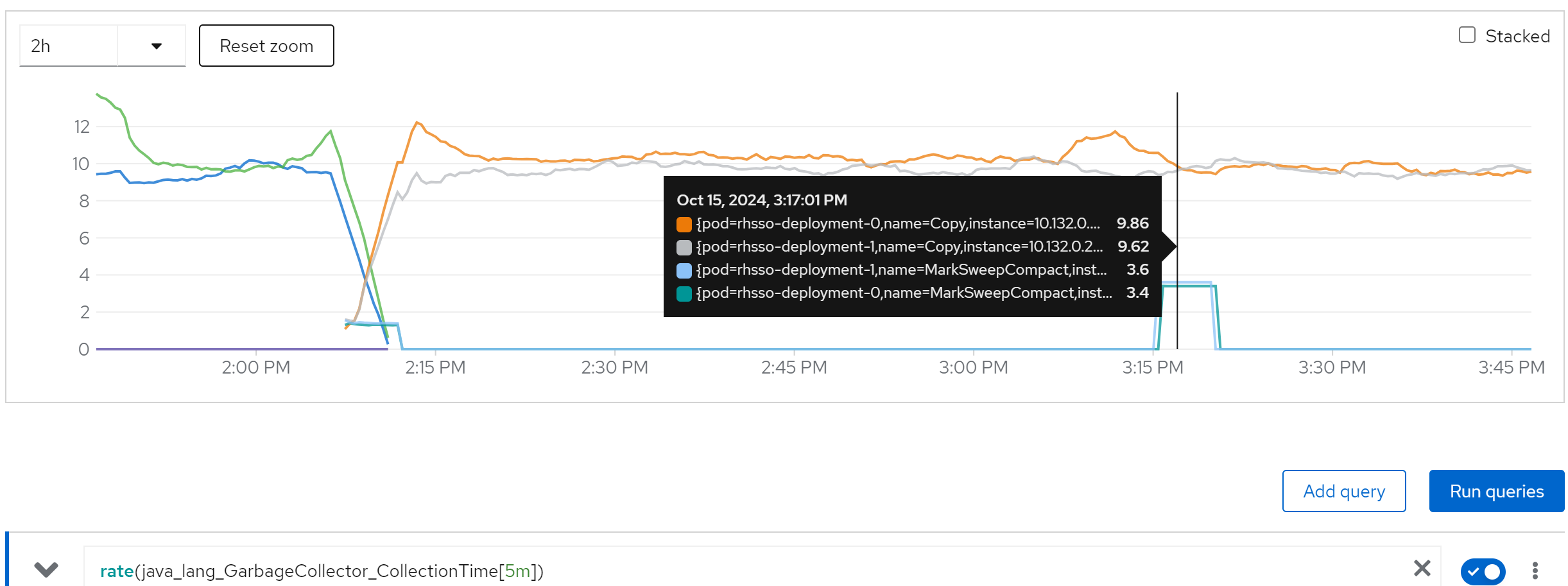Click the 2:30 PM axis label
The width and height of the screenshot is (1568, 586).
[x=614, y=368]
